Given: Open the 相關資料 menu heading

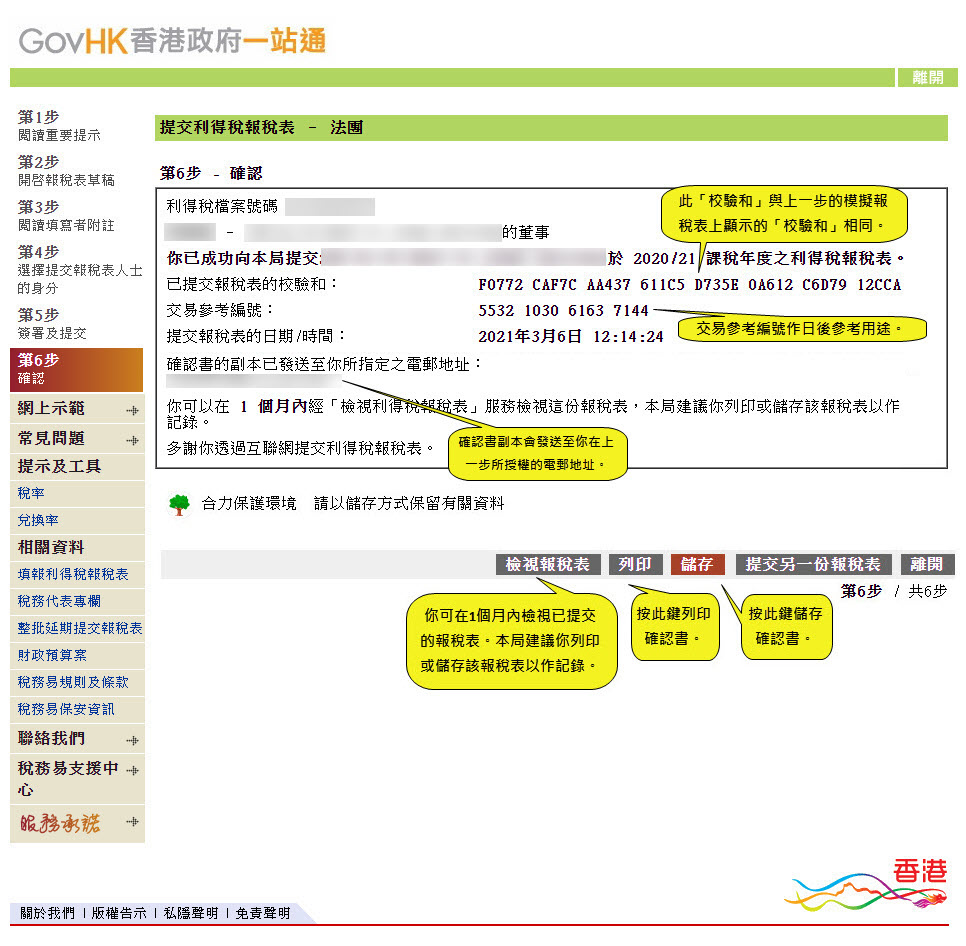Looking at the screenshot, I should [51, 548].
